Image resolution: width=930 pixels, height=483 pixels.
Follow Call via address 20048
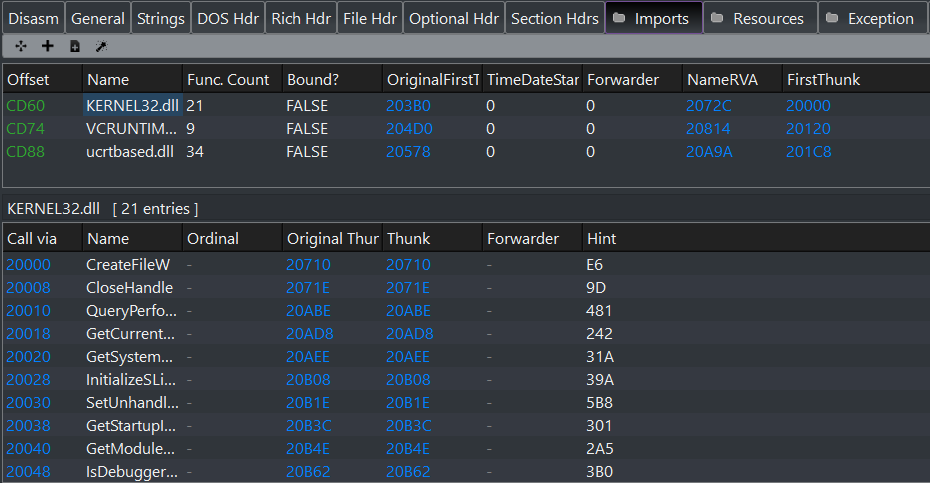click(x=28, y=472)
